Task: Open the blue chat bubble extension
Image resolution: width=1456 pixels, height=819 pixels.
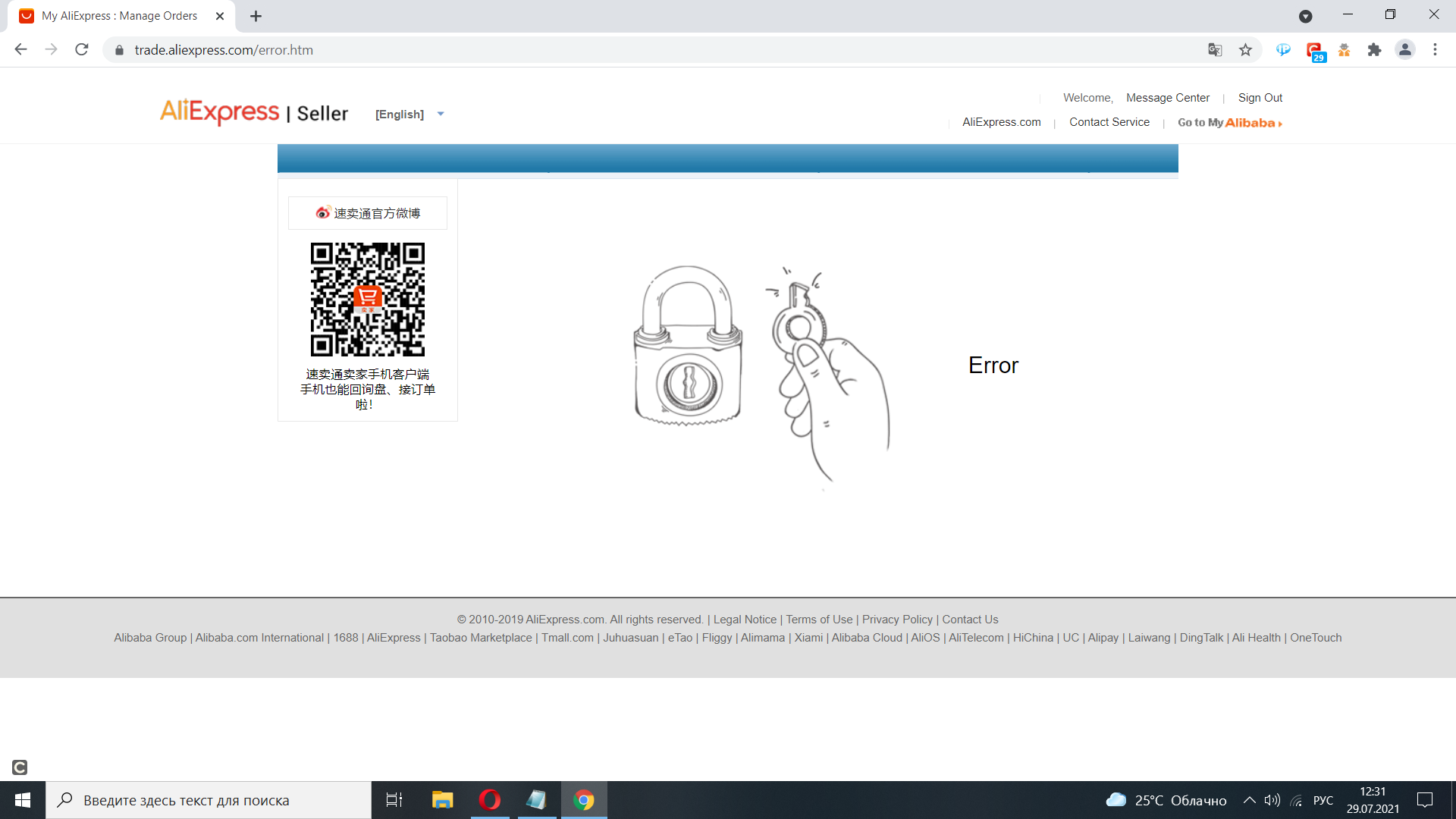Action: (1283, 50)
